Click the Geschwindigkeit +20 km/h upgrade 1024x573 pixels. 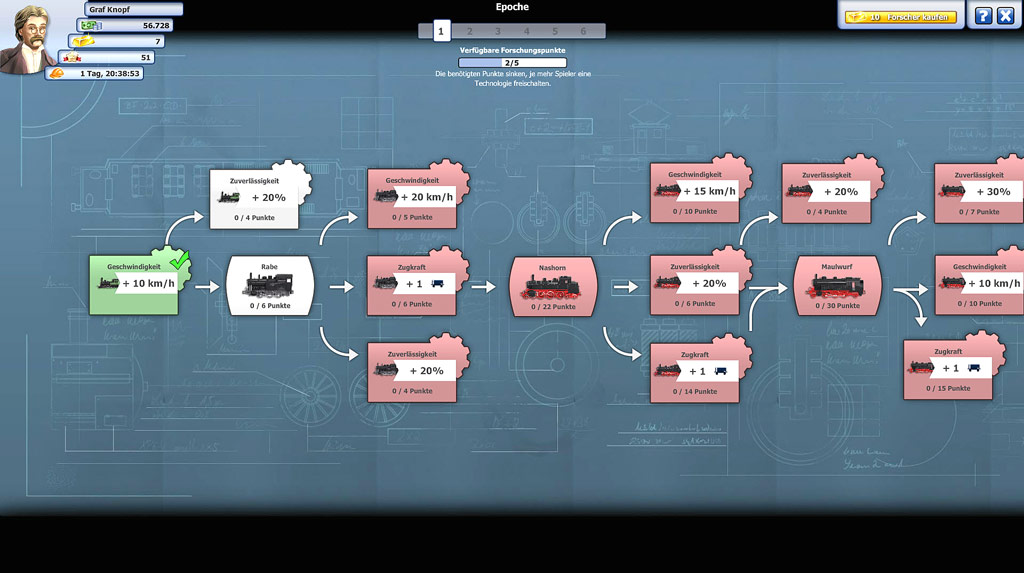[412, 198]
